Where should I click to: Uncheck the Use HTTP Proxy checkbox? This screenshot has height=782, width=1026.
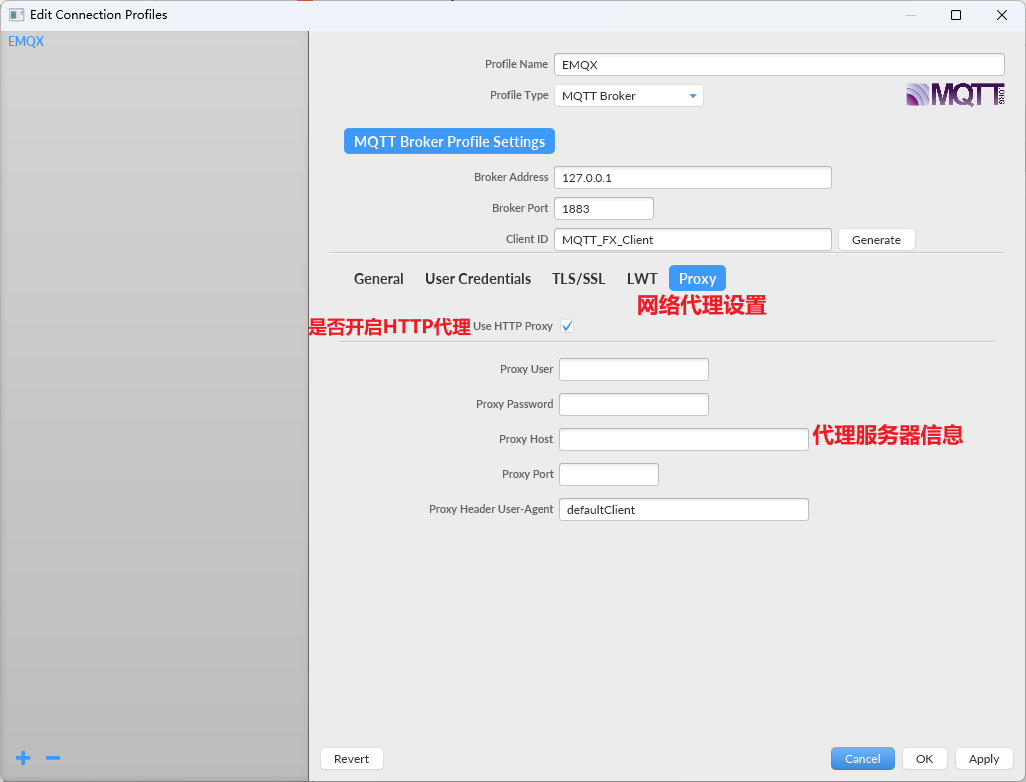pyautogui.click(x=567, y=326)
